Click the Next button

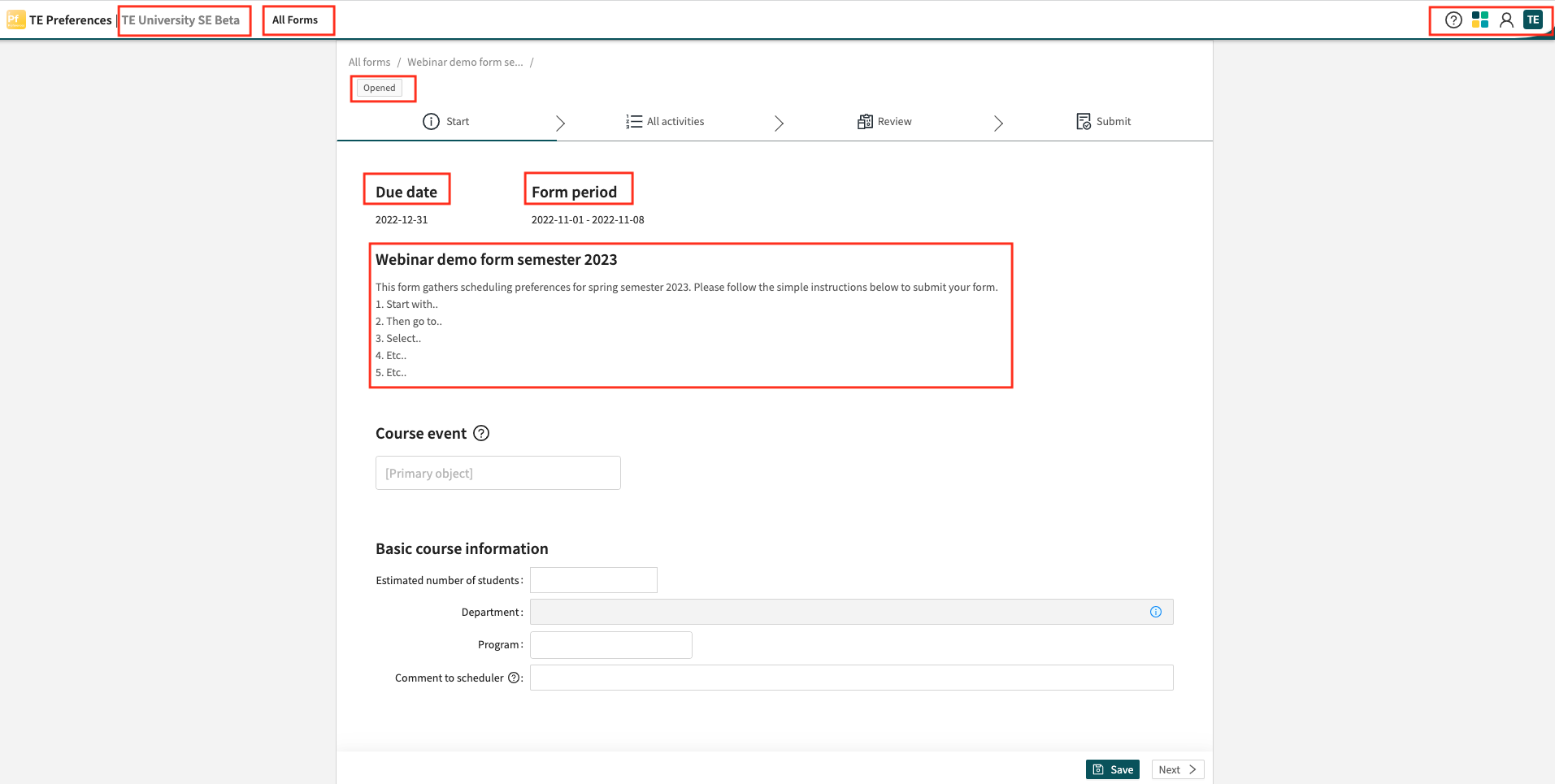coord(1176,769)
